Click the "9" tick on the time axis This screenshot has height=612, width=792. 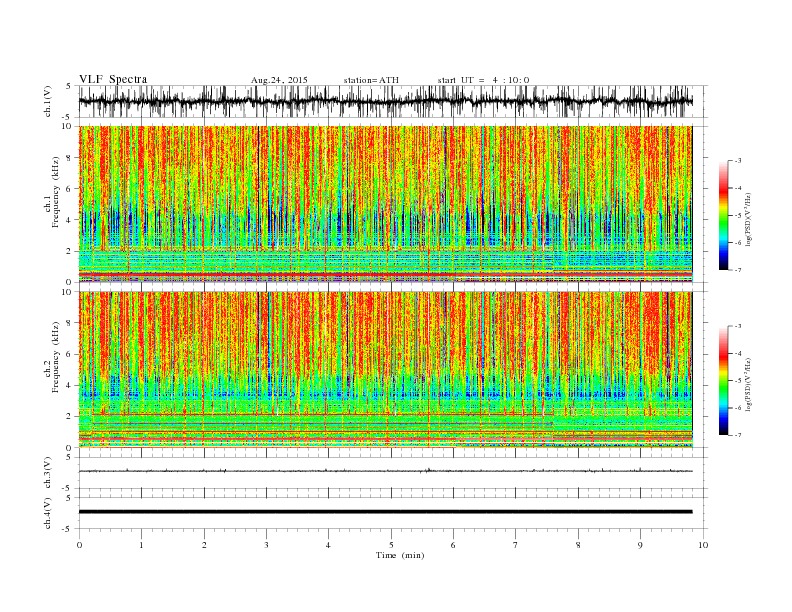pos(640,545)
